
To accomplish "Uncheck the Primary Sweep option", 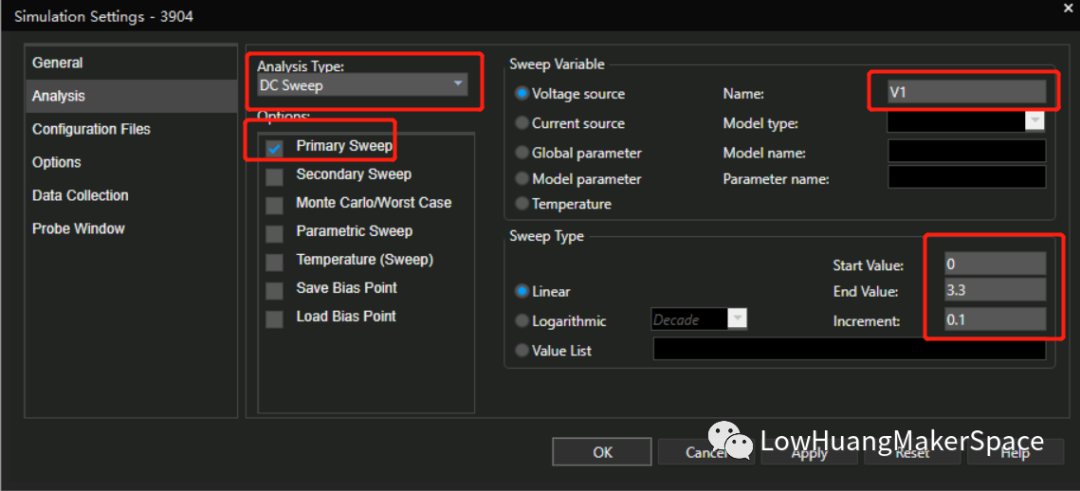I will [275, 147].
